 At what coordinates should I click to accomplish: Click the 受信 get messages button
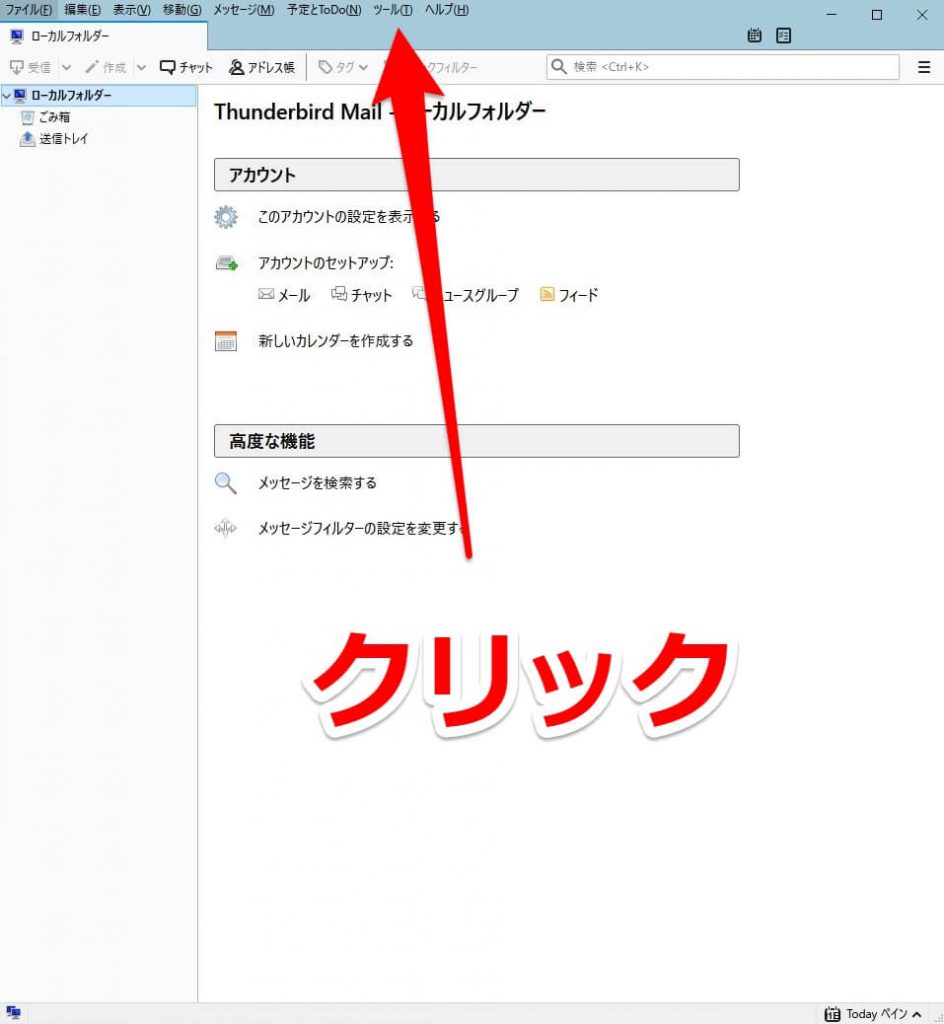tap(31, 67)
